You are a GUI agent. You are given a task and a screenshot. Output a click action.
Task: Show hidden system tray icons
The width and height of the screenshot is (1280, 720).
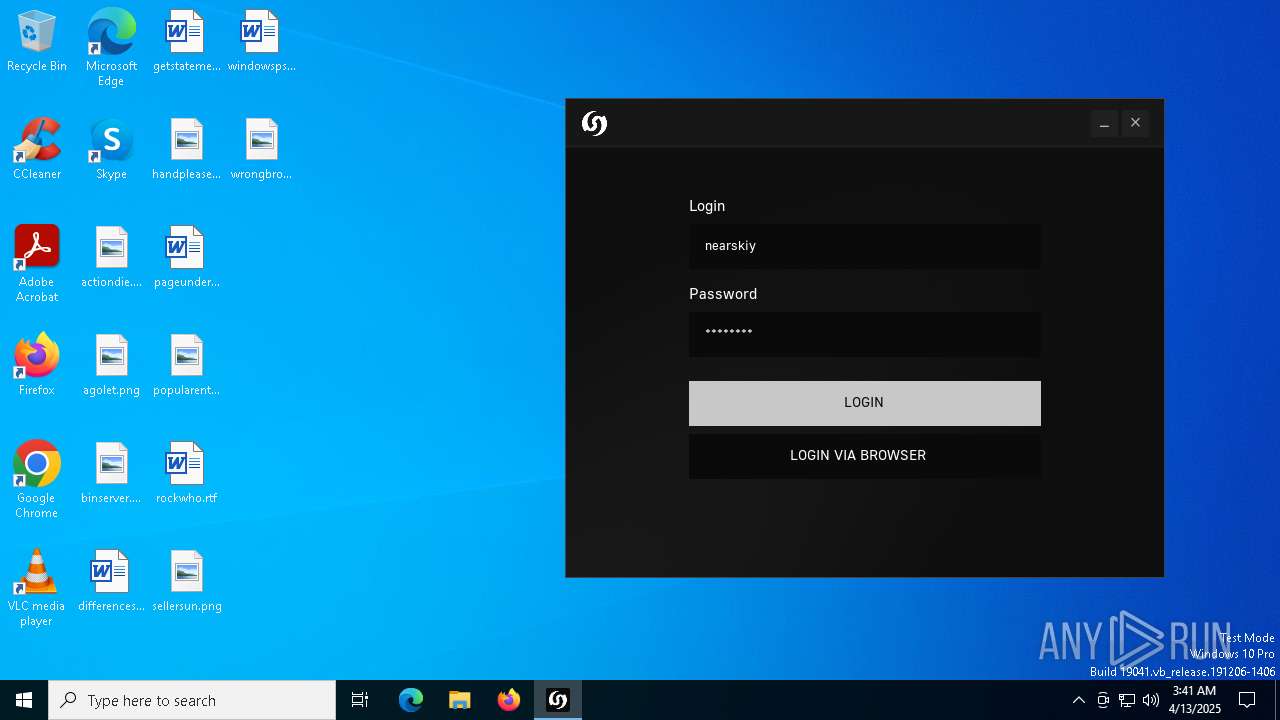(1078, 700)
